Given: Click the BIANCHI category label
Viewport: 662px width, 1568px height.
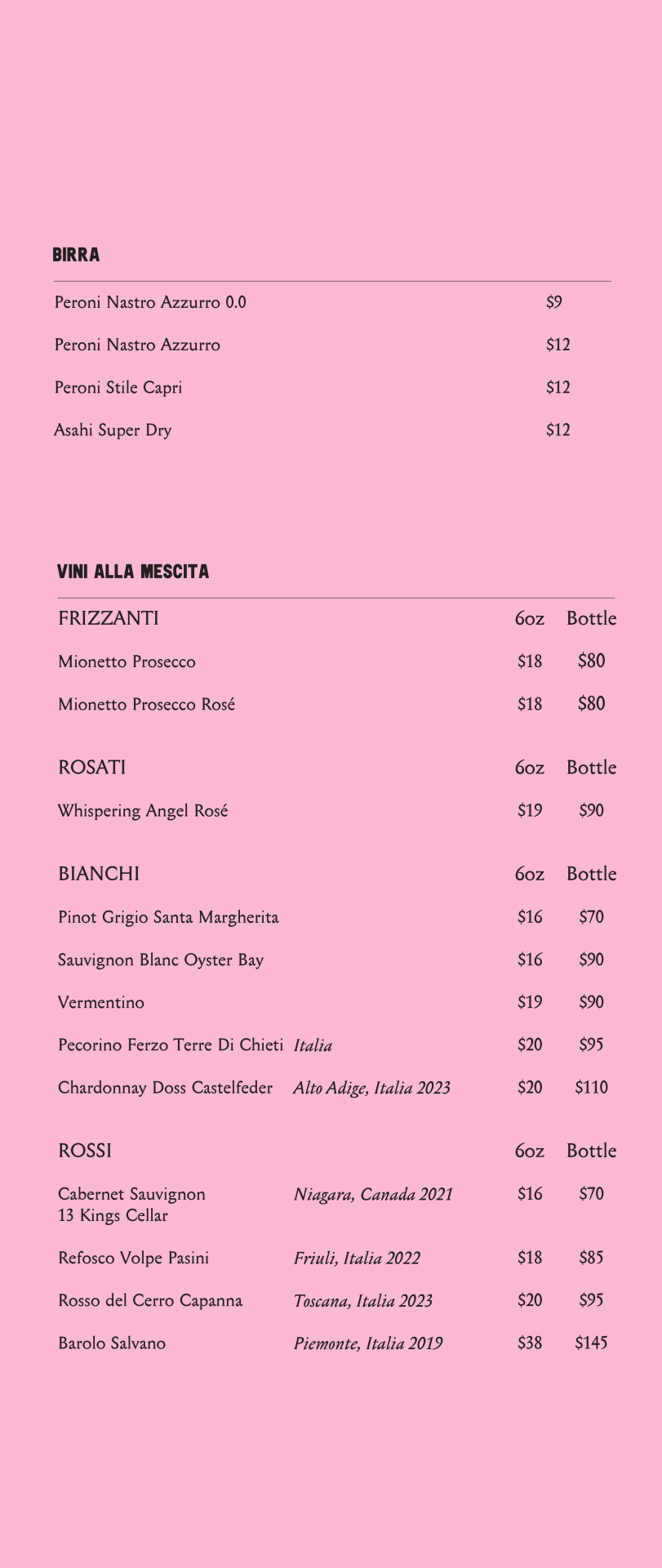Looking at the screenshot, I should (99, 874).
